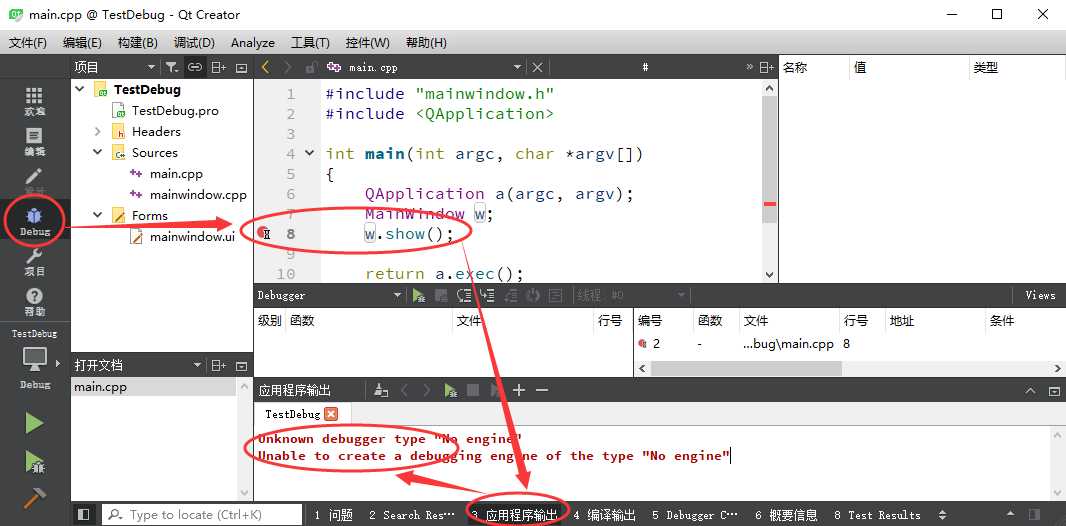Close the Projects side panel via its toolbar icon
Image resolution: width=1066 pixels, height=526 pixels.
coord(241,67)
